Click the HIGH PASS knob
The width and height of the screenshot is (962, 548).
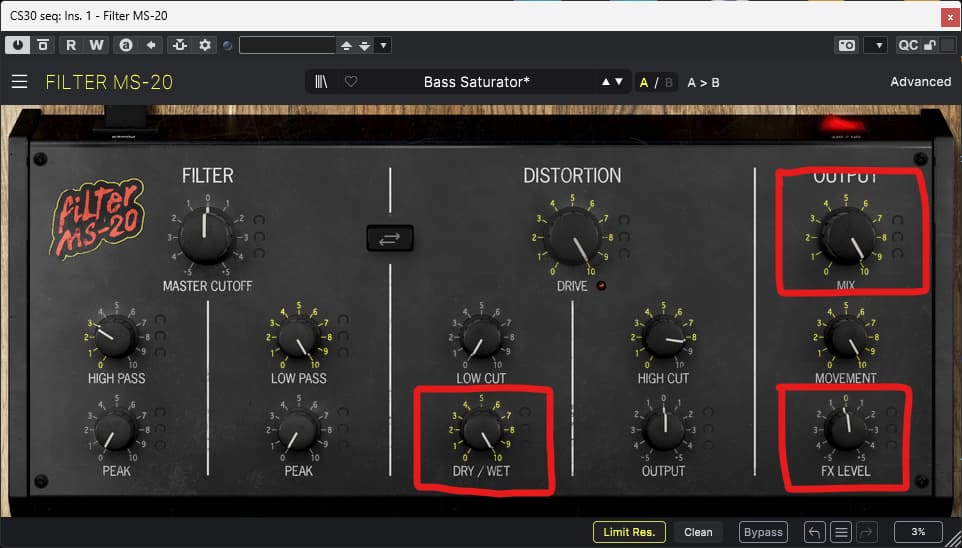(116, 336)
